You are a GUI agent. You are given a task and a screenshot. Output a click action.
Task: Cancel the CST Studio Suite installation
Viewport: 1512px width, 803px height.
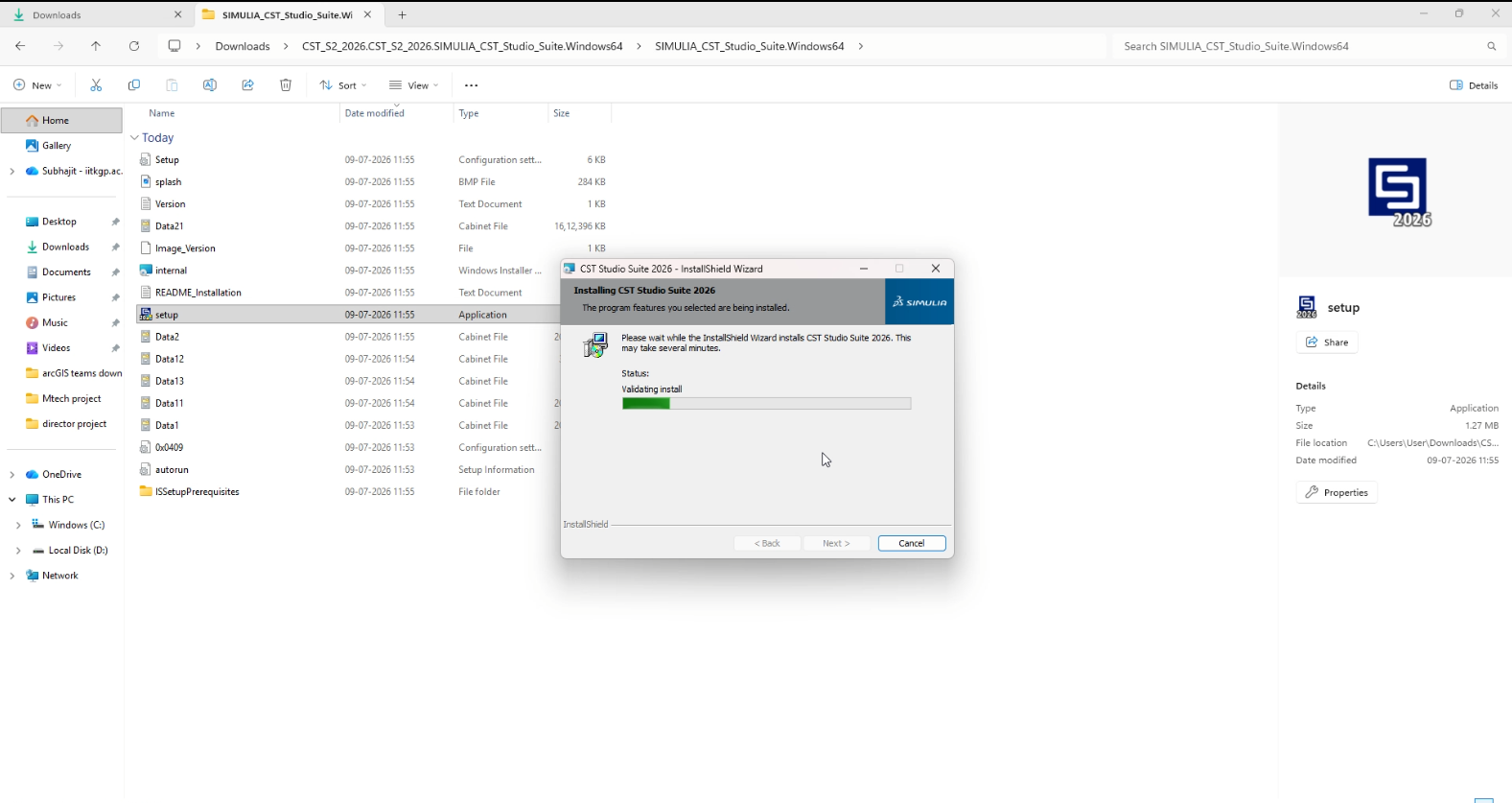pyautogui.click(x=912, y=543)
